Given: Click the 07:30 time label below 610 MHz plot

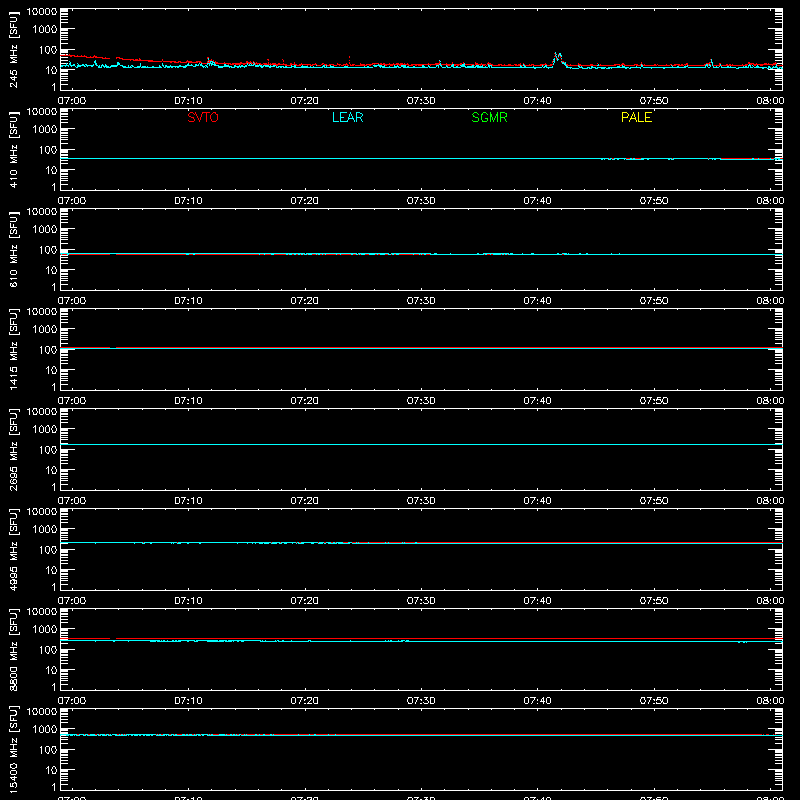Looking at the screenshot, I should (x=421, y=301).
